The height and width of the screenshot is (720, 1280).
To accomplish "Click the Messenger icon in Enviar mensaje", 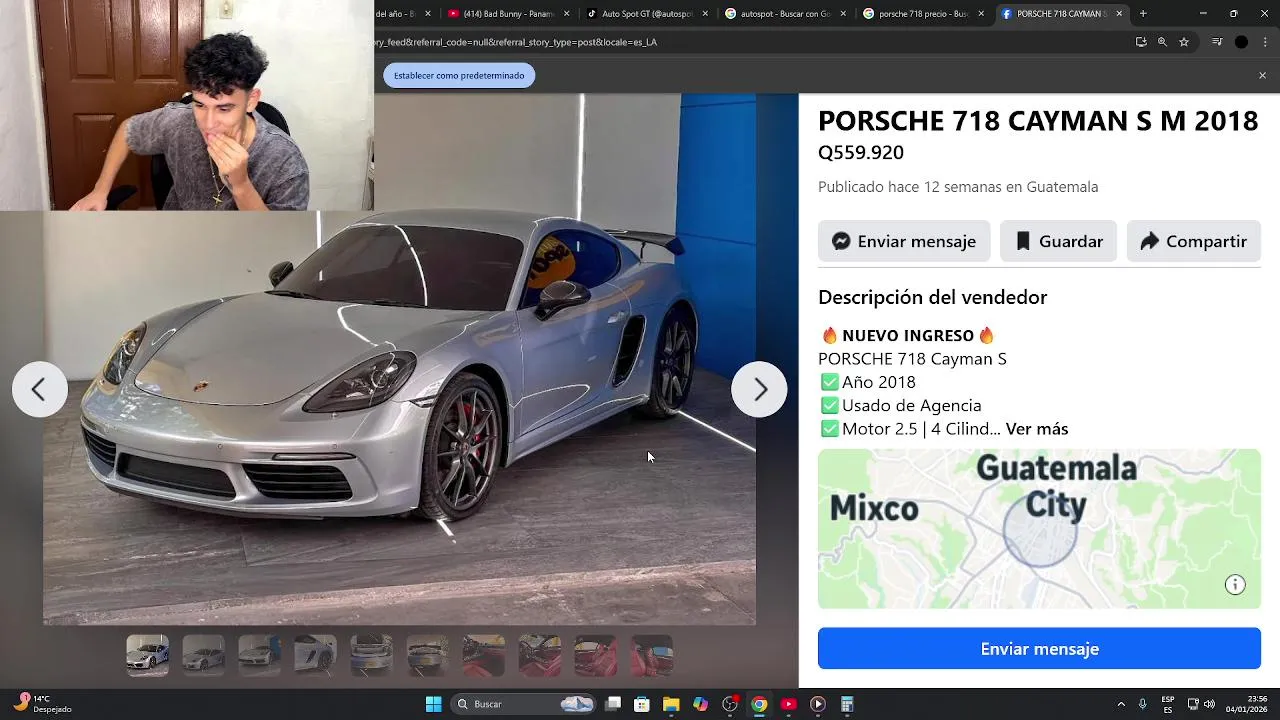I will (842, 241).
